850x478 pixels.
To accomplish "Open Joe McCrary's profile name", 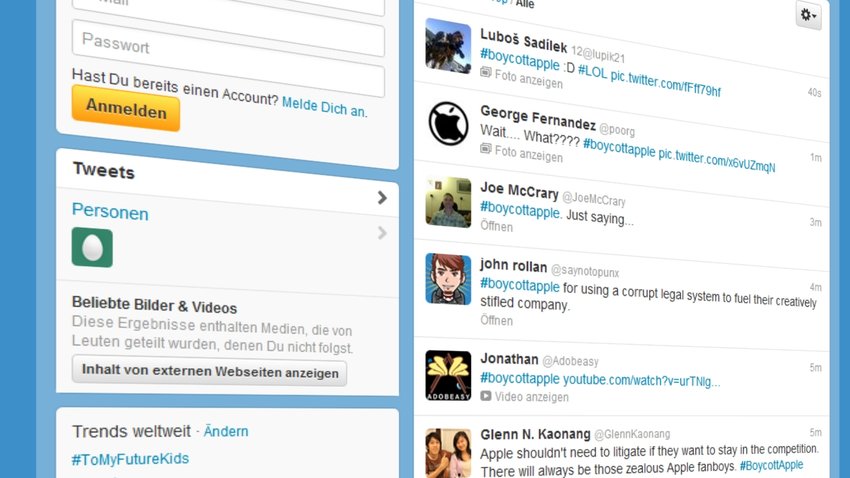I will click(x=519, y=190).
